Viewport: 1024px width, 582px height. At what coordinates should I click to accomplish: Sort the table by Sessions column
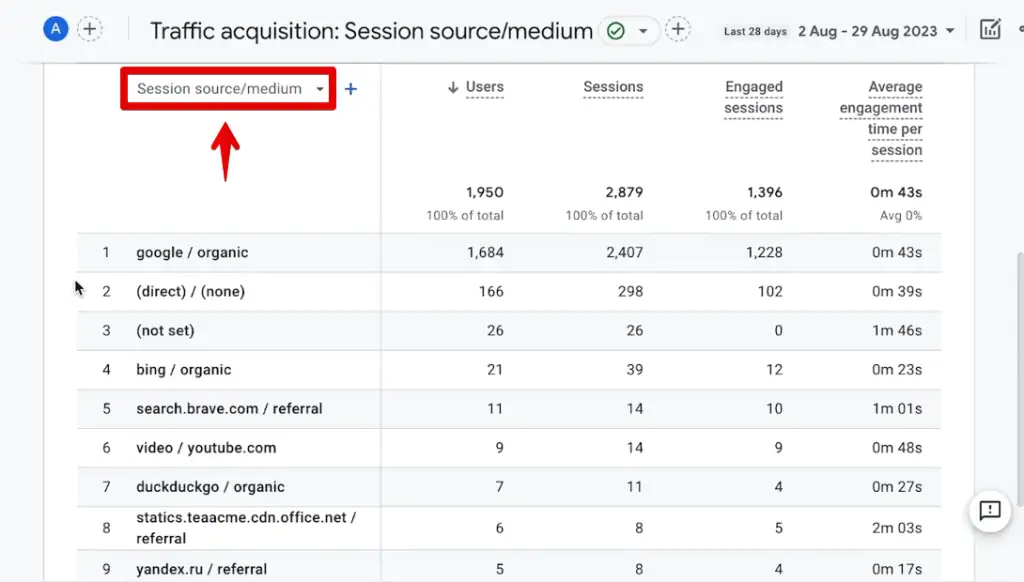tap(613, 87)
